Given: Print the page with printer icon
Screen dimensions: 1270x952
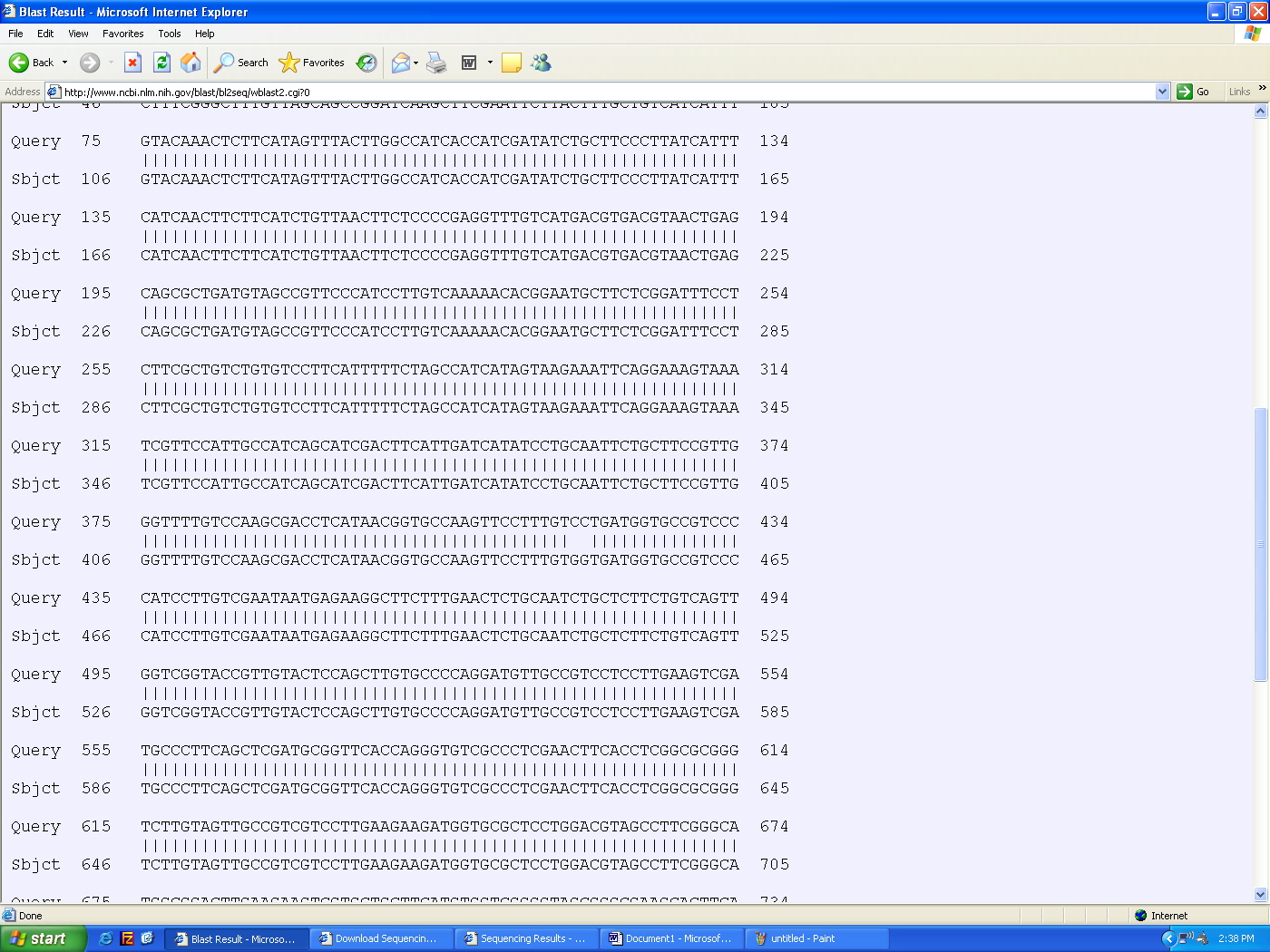Looking at the screenshot, I should [436, 63].
